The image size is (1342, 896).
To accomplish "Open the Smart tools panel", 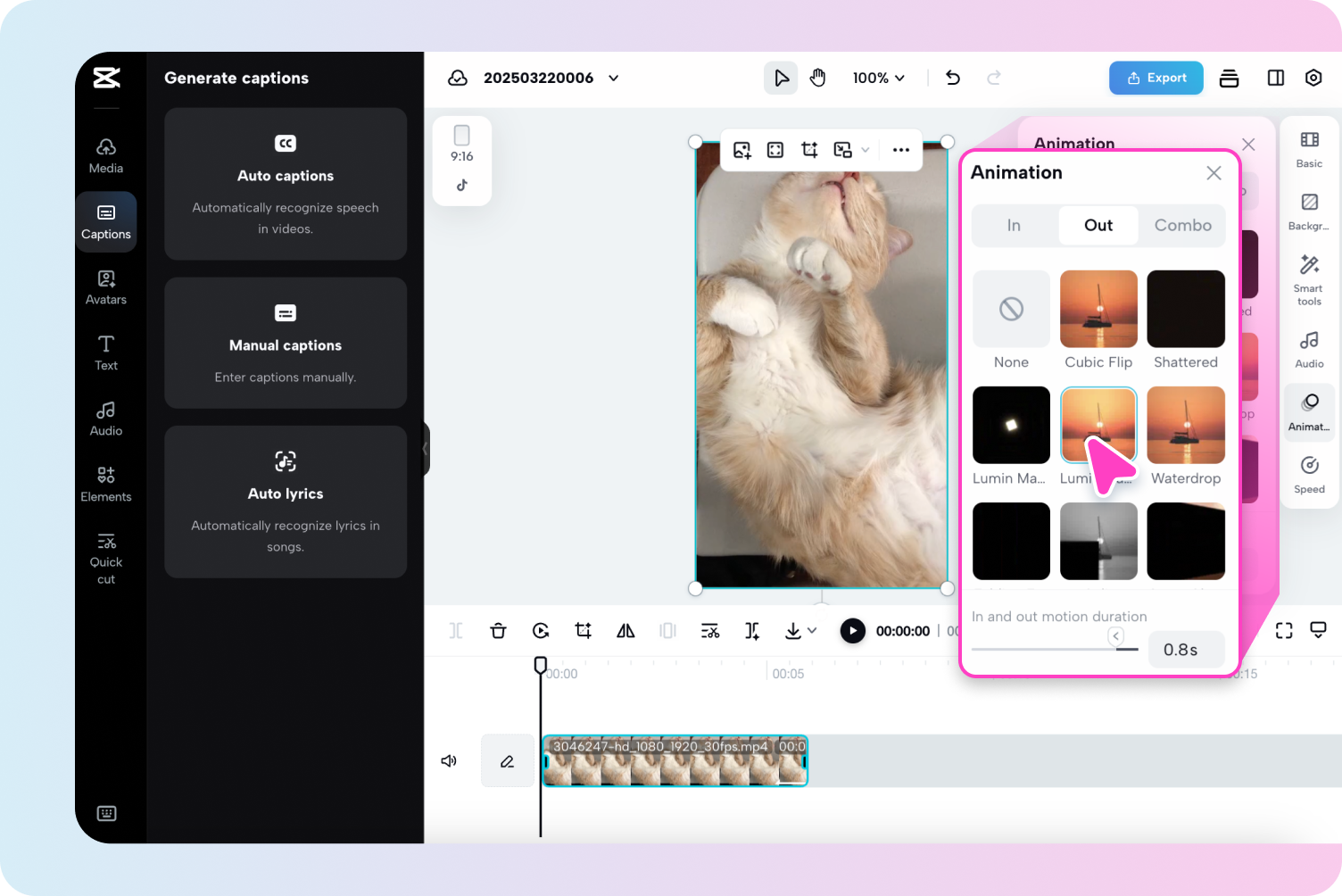I will point(1308,277).
